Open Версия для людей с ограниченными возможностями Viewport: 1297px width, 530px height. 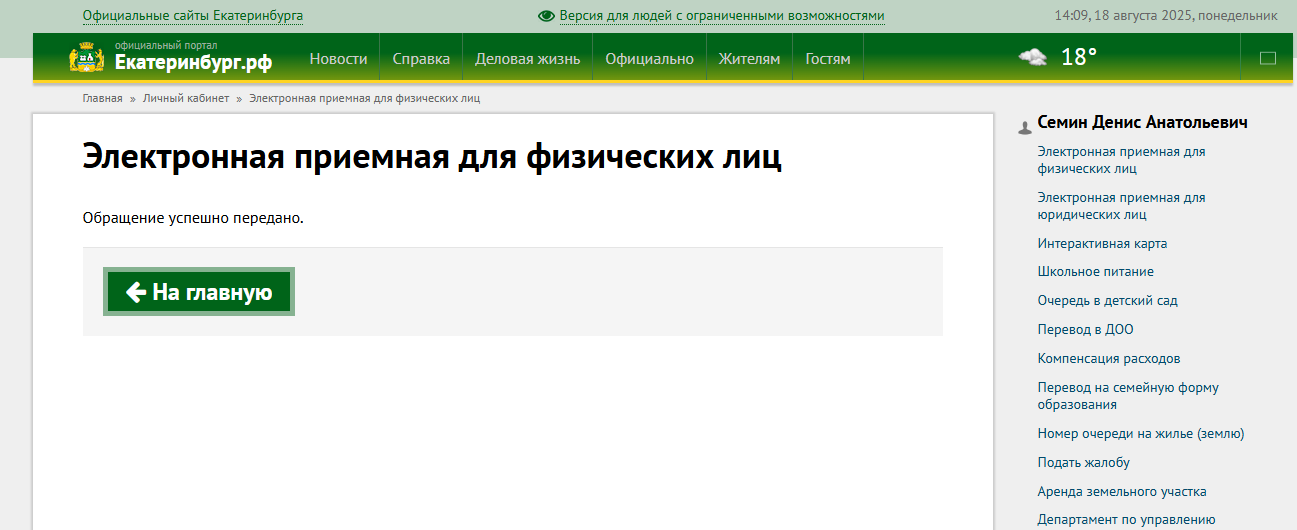tap(722, 16)
